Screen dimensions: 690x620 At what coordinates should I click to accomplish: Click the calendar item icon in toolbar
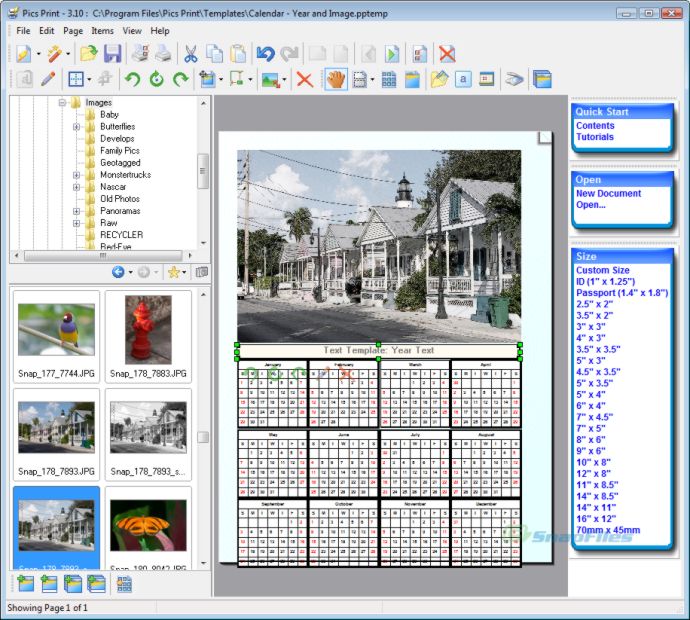click(487, 80)
